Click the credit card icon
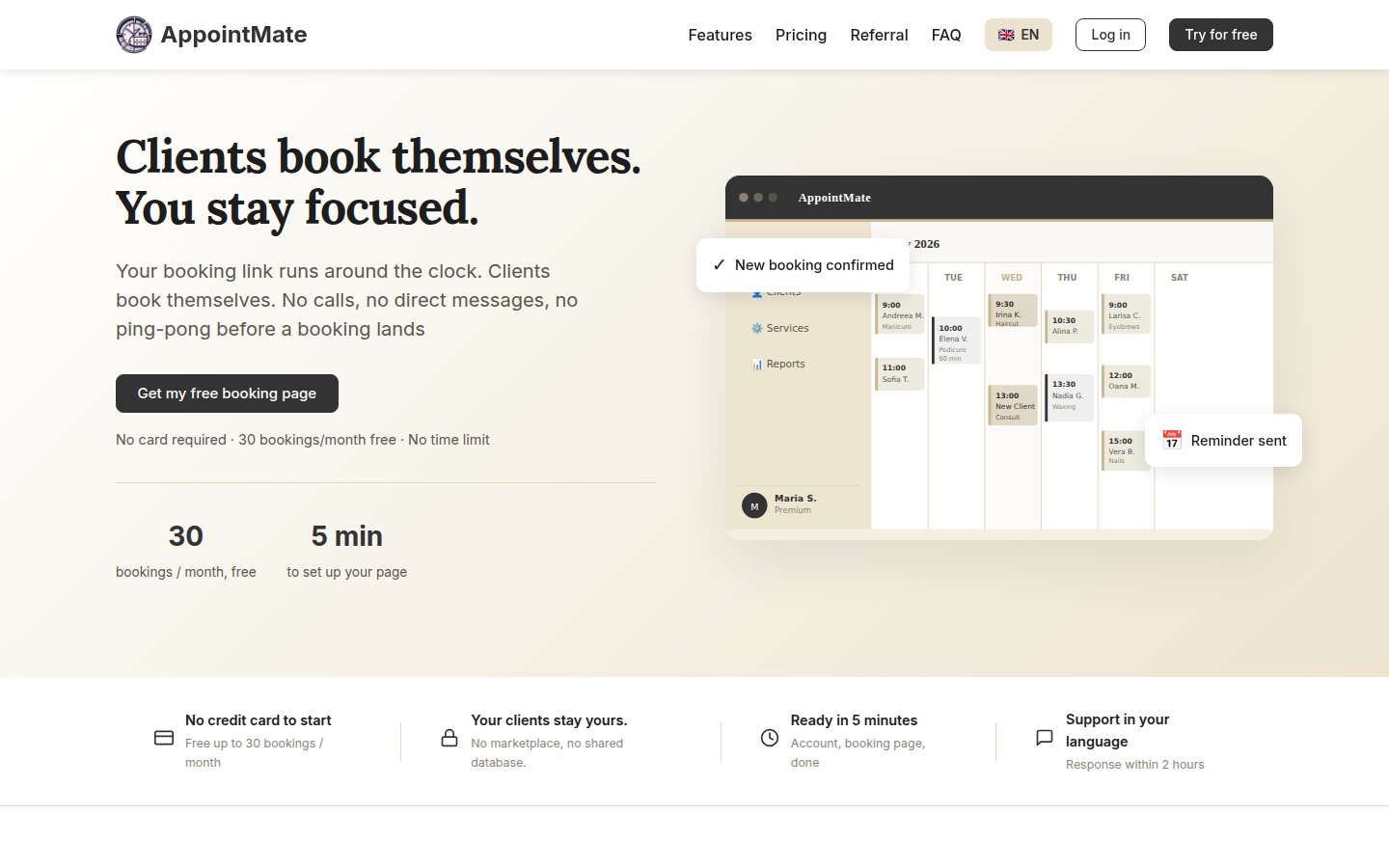This screenshot has width=1389, height=868. pyautogui.click(x=164, y=738)
